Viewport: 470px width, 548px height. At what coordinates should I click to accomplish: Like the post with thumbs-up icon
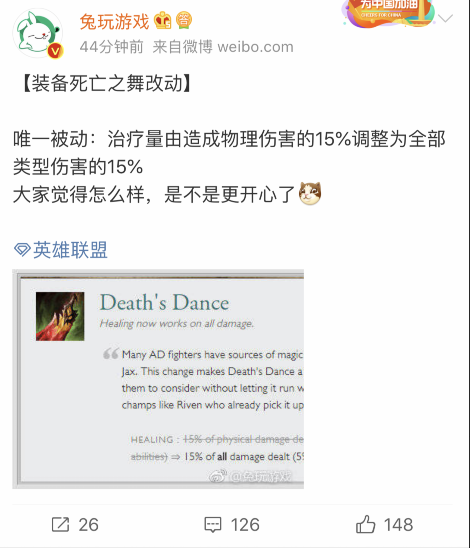point(365,524)
